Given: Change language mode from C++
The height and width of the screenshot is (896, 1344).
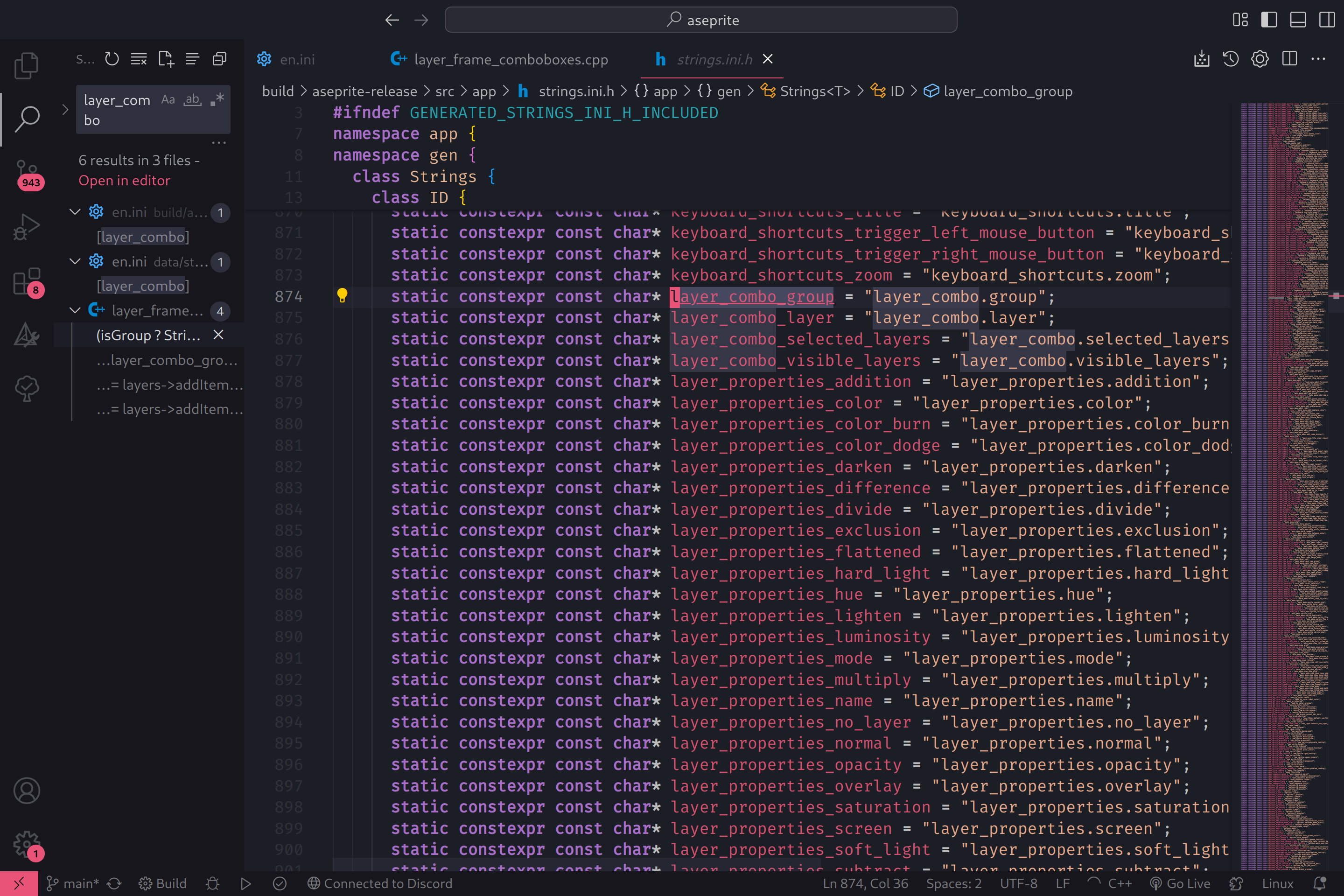Looking at the screenshot, I should [1120, 883].
